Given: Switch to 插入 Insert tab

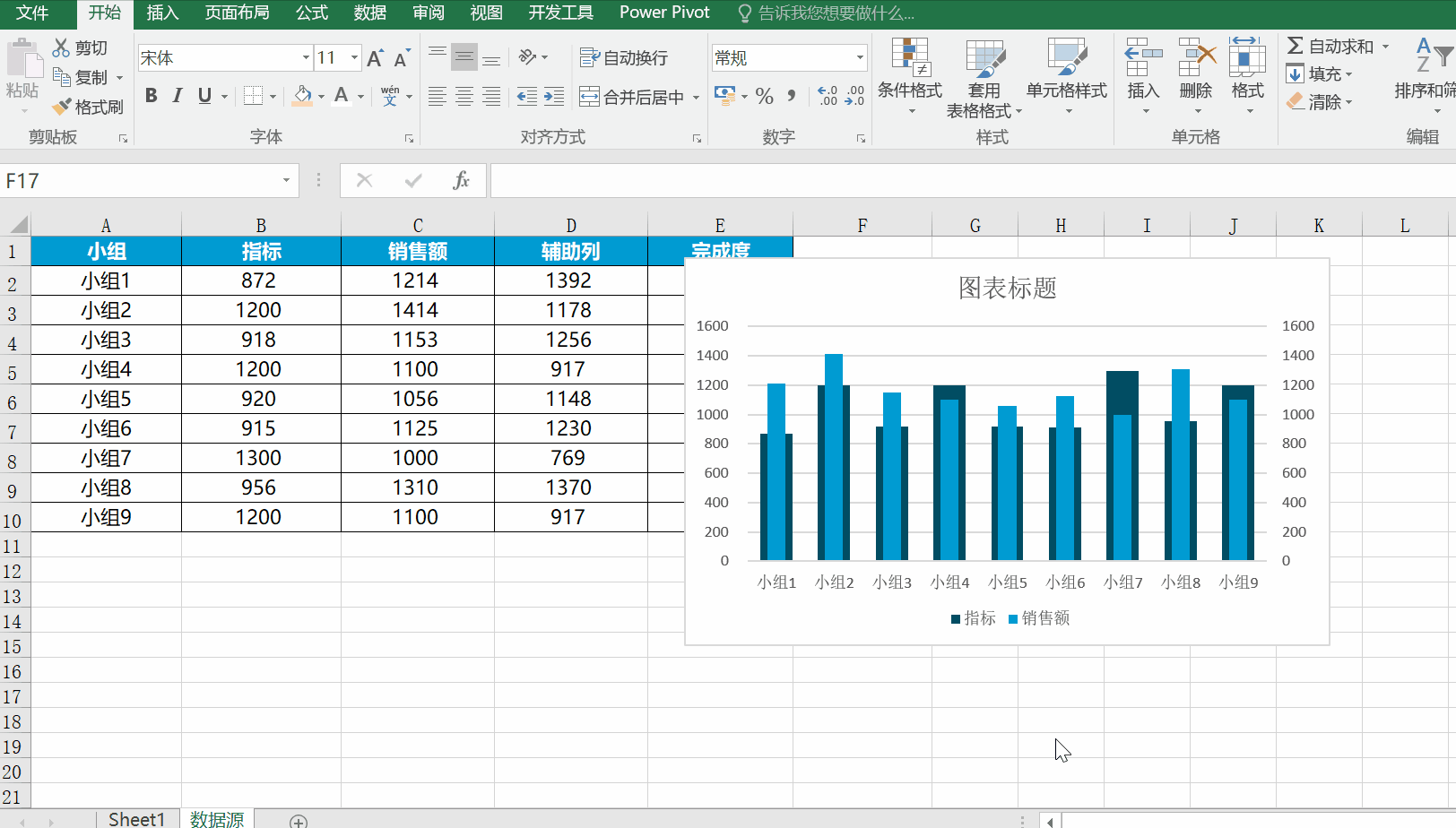Looking at the screenshot, I should tap(162, 13).
